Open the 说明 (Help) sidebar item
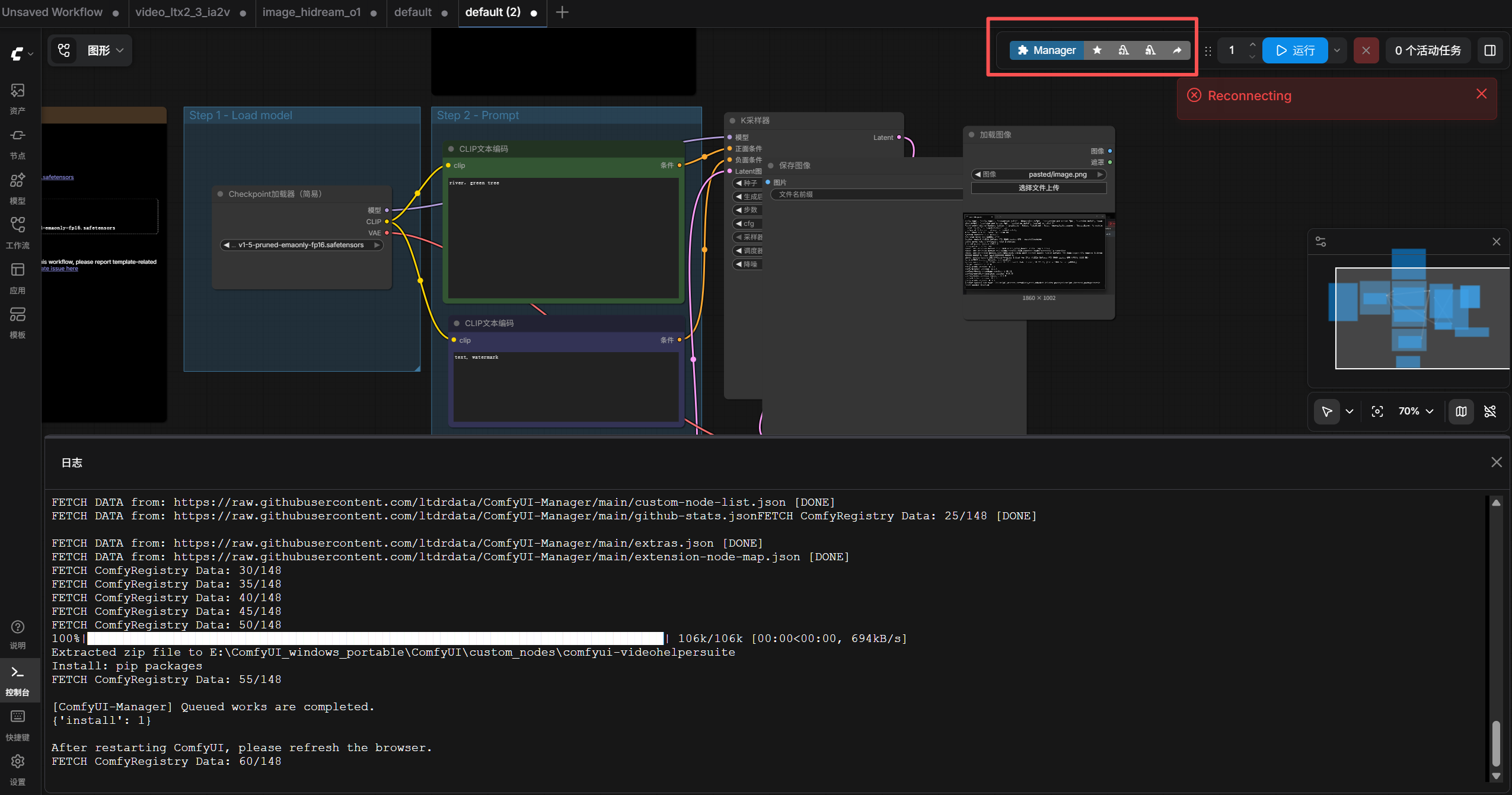Image resolution: width=1512 pixels, height=795 pixels. pyautogui.click(x=18, y=634)
